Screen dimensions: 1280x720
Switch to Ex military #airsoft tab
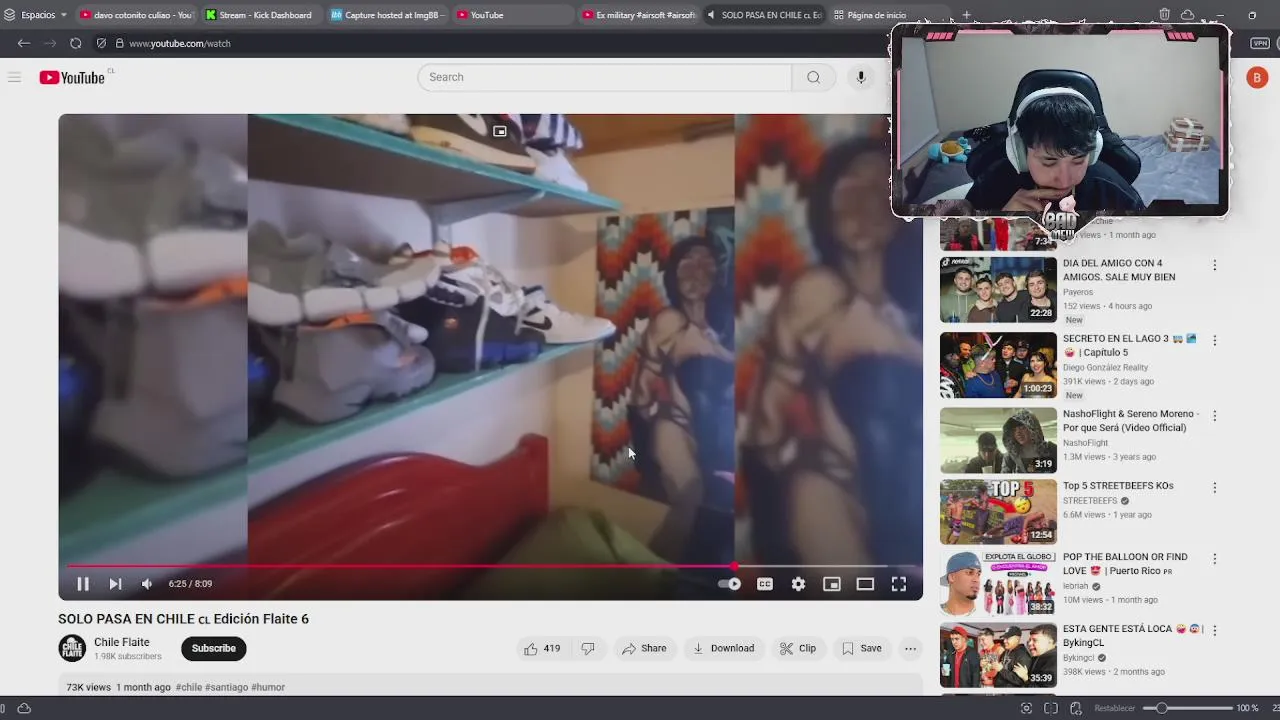click(x=638, y=15)
